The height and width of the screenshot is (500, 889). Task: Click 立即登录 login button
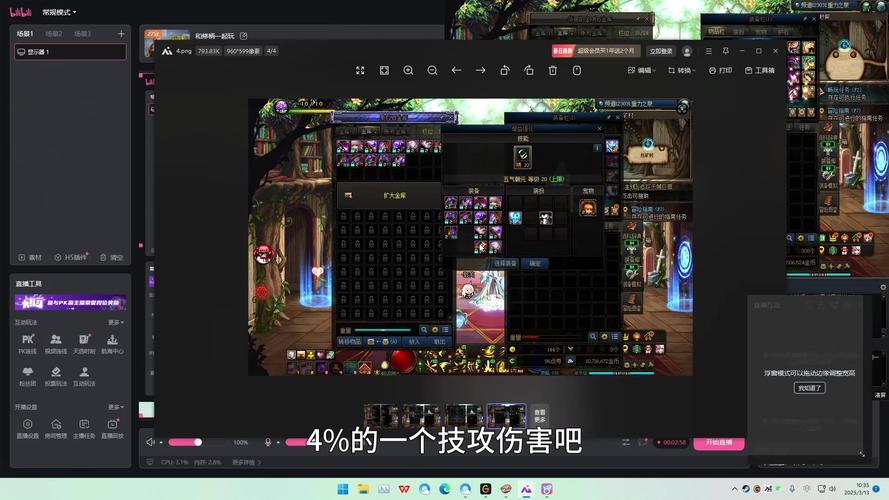(x=661, y=51)
